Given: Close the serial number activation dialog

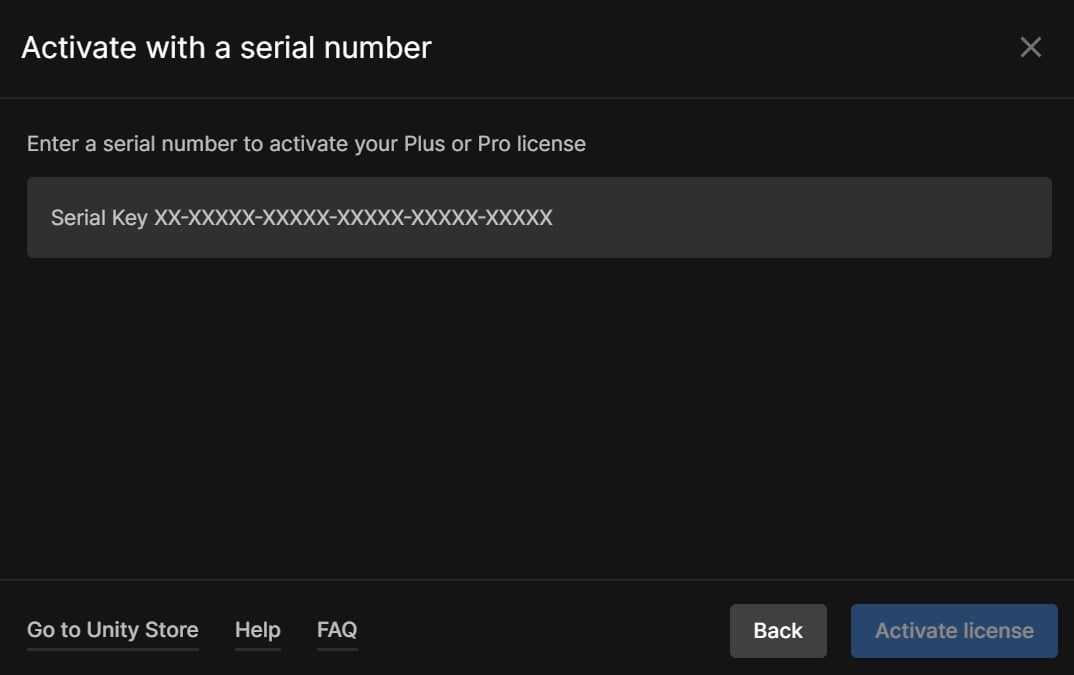Looking at the screenshot, I should coord(1030,47).
